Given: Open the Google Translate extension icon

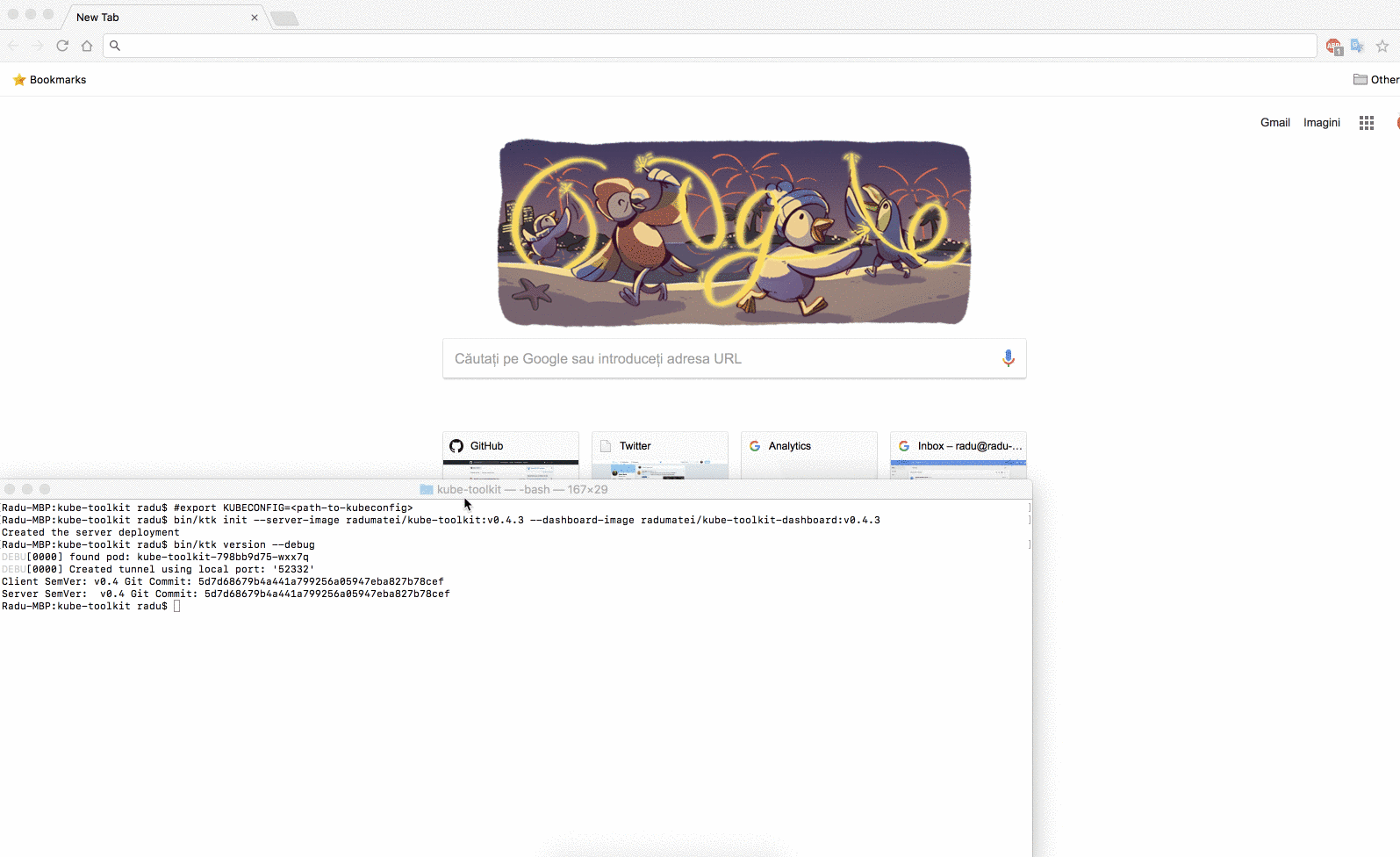Looking at the screenshot, I should [1357, 47].
